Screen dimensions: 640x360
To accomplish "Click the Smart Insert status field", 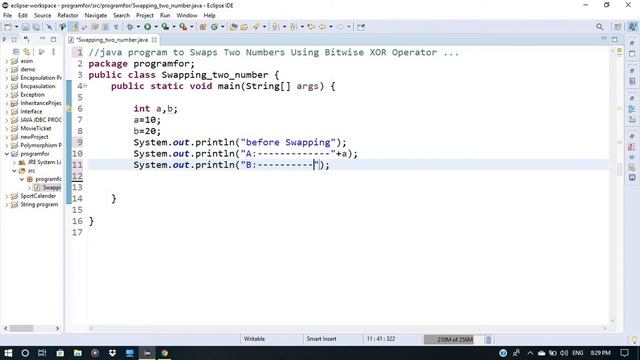I will 321,339.
